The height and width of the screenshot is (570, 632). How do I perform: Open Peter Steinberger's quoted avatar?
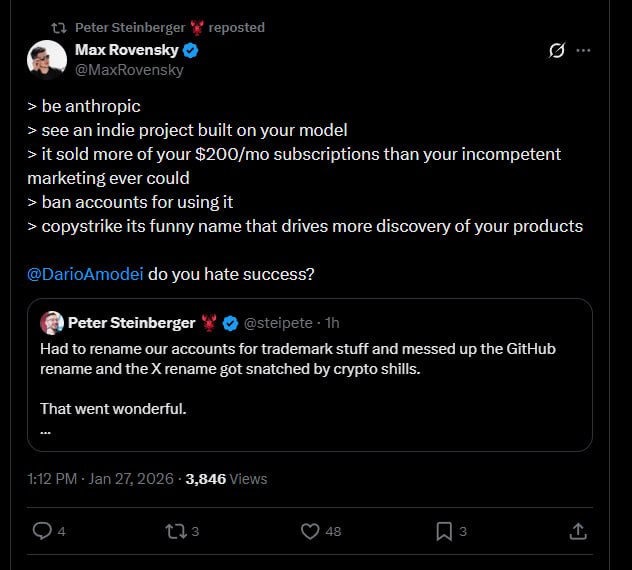click(x=52, y=323)
